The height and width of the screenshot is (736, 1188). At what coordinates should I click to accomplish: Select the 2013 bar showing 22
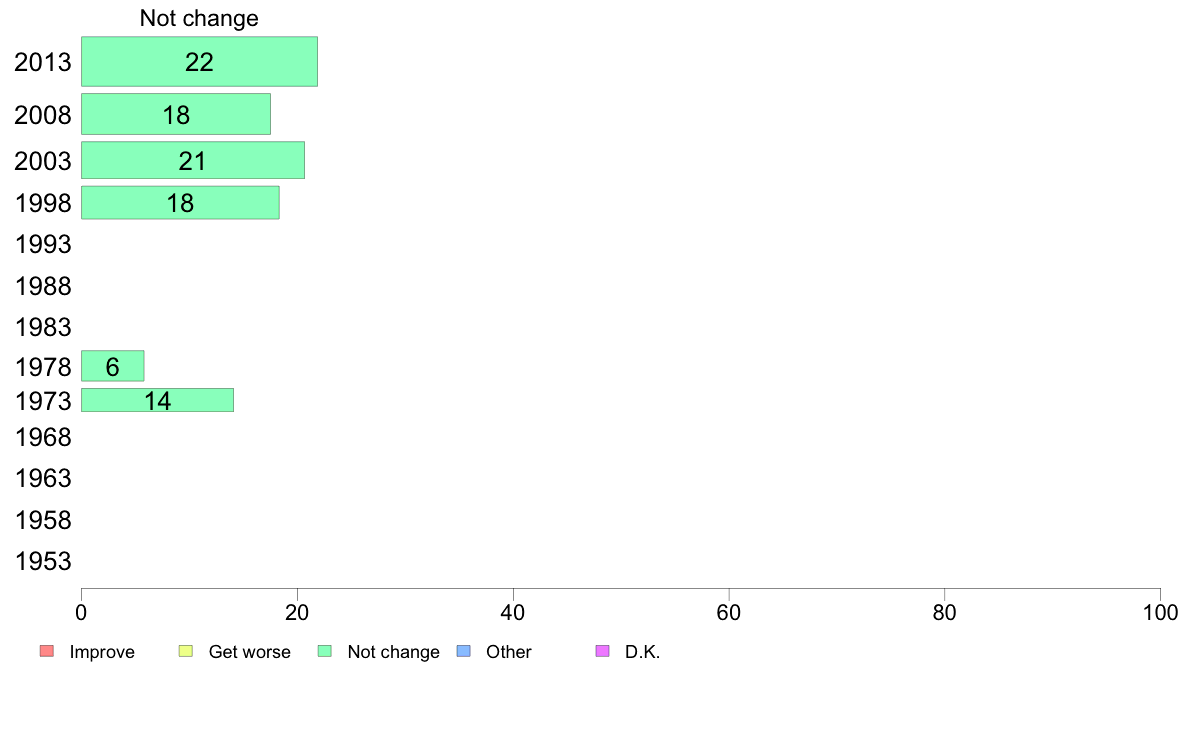pos(199,61)
